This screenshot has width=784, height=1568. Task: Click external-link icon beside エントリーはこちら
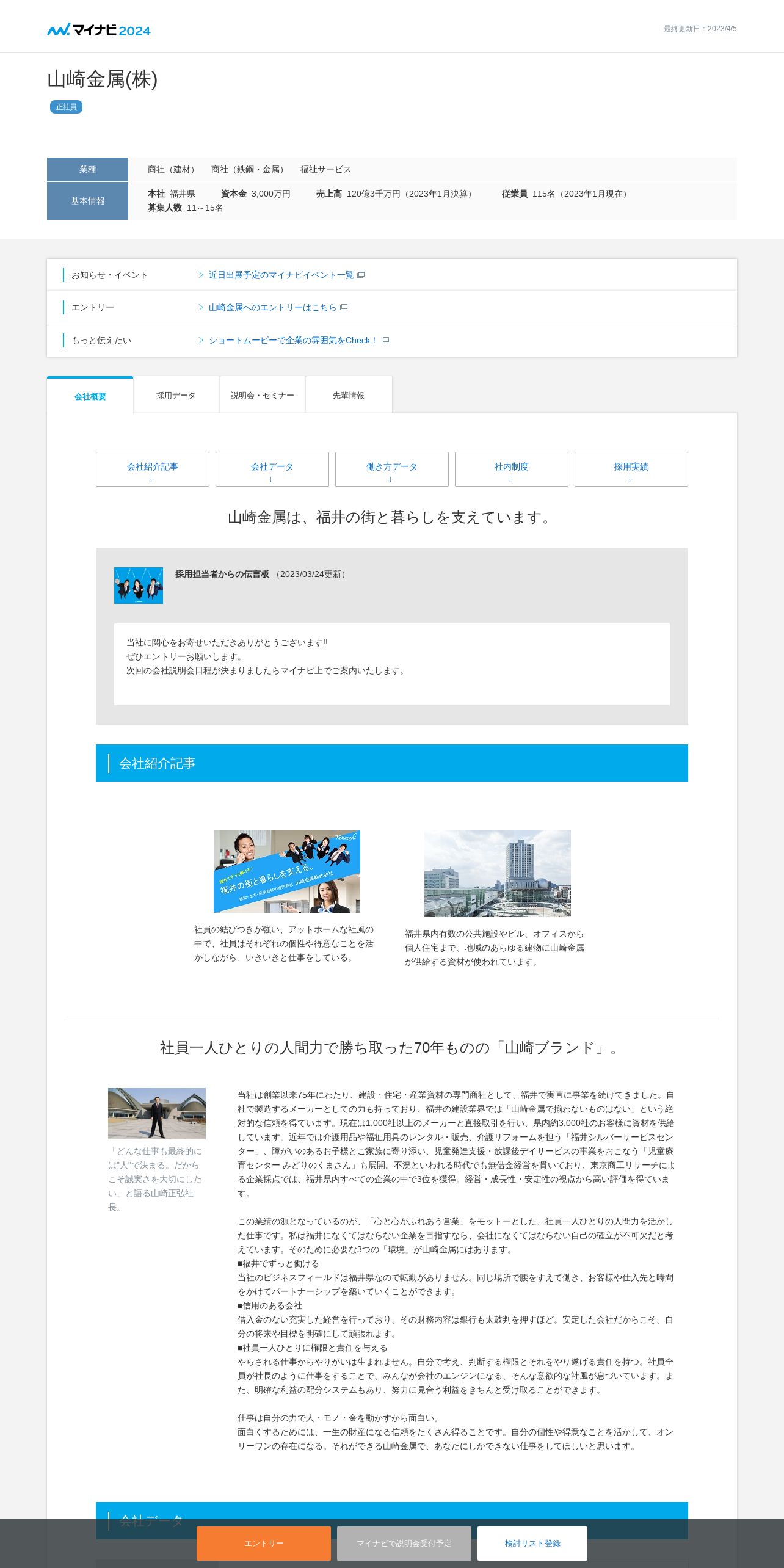[344, 307]
